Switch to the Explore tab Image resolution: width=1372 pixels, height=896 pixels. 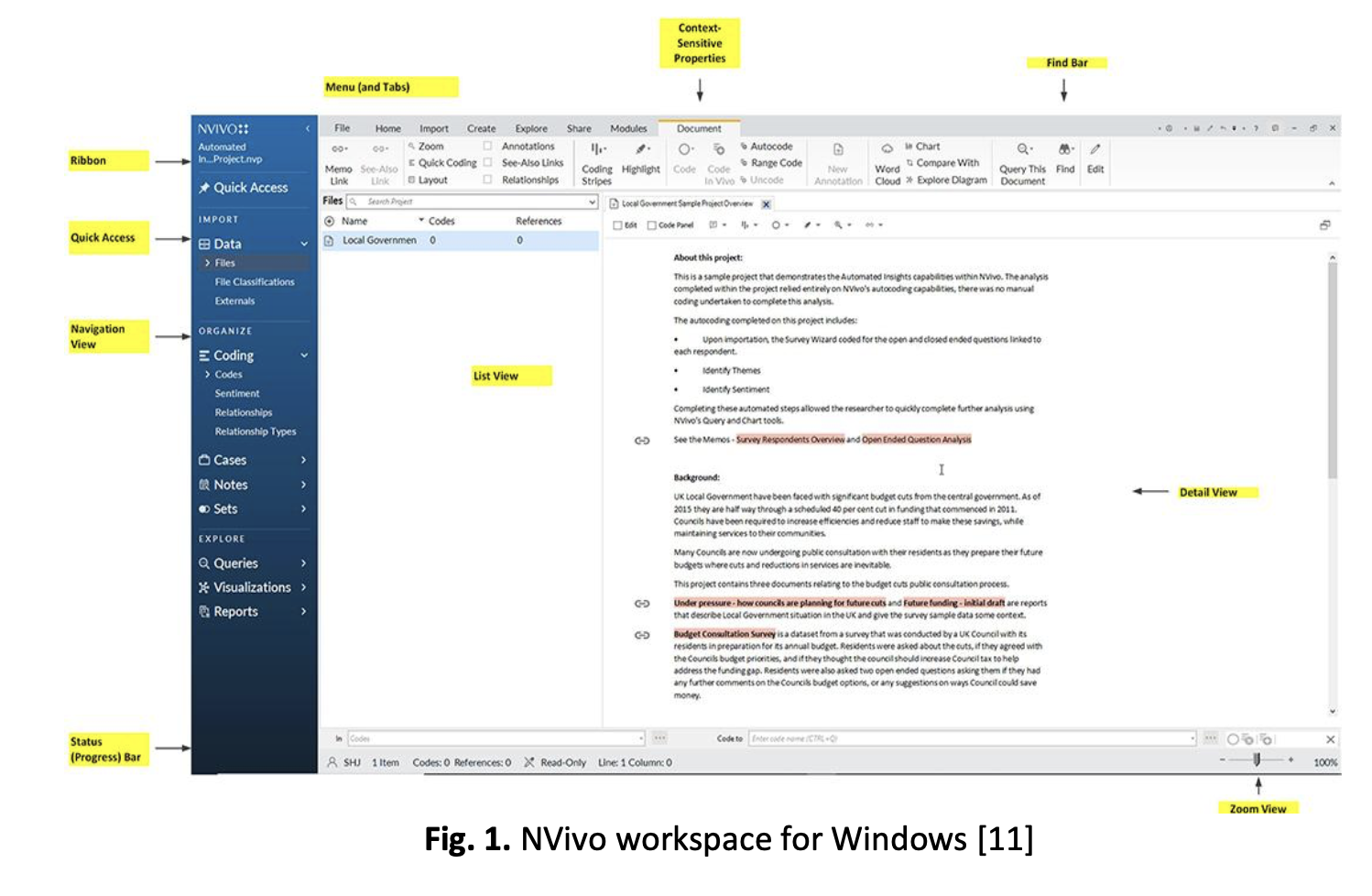[x=531, y=128]
